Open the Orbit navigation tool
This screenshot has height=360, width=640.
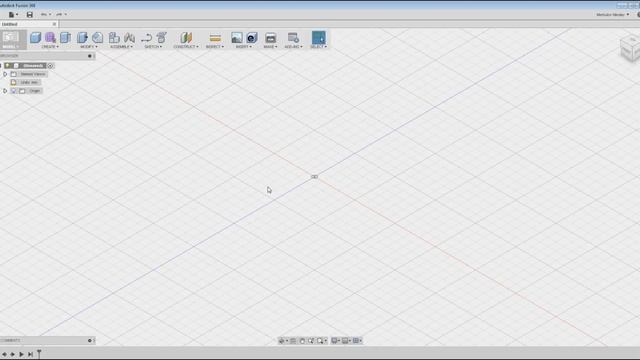tap(283, 340)
